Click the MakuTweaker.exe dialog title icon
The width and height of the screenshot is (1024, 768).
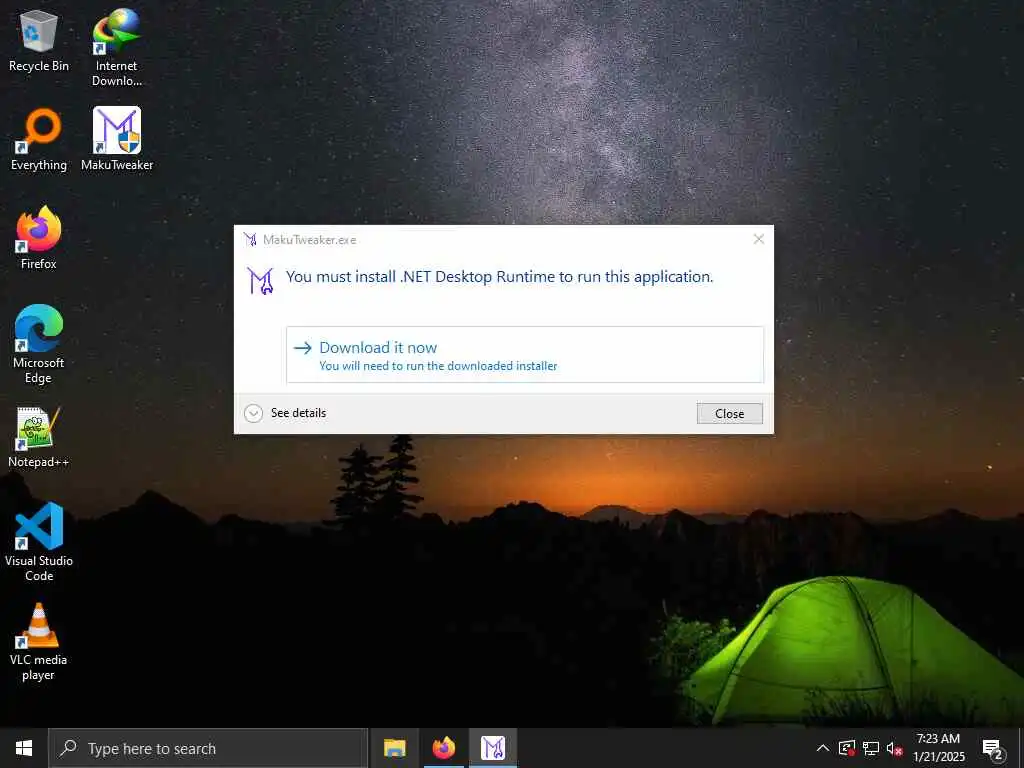pyautogui.click(x=250, y=240)
